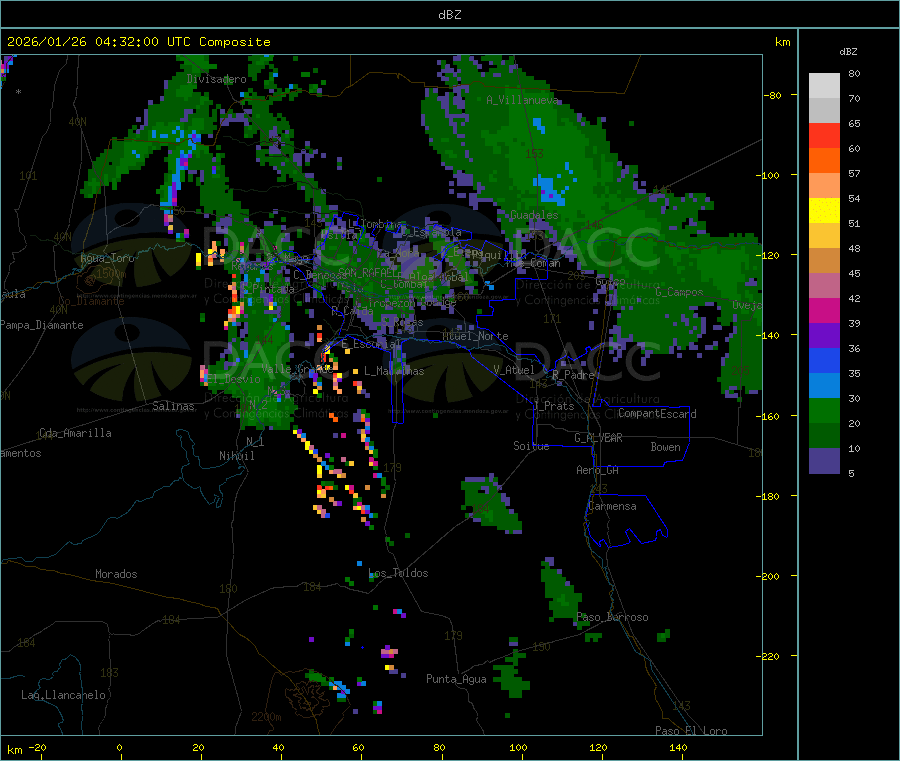Click the Salinas map label
The height and width of the screenshot is (761, 900).
[x=173, y=406]
